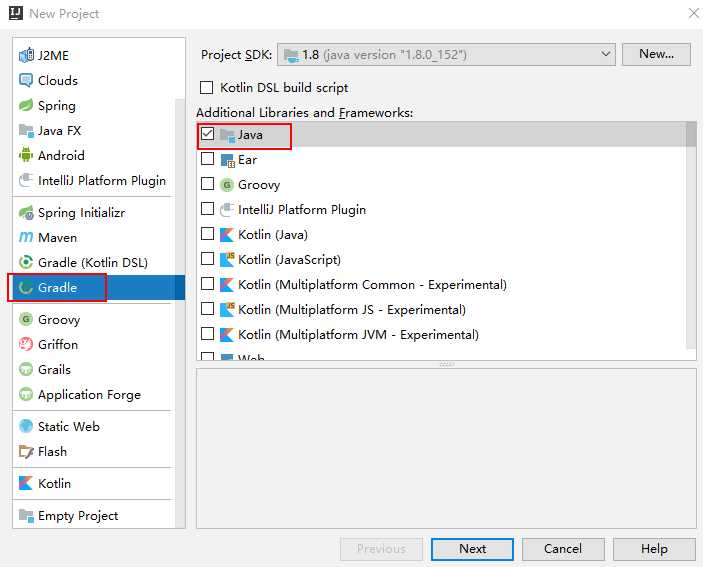Screen dimensions: 703x567
Task: Click the IntelliJ Platform Plugin icon in sidebar
Action: coord(26,180)
